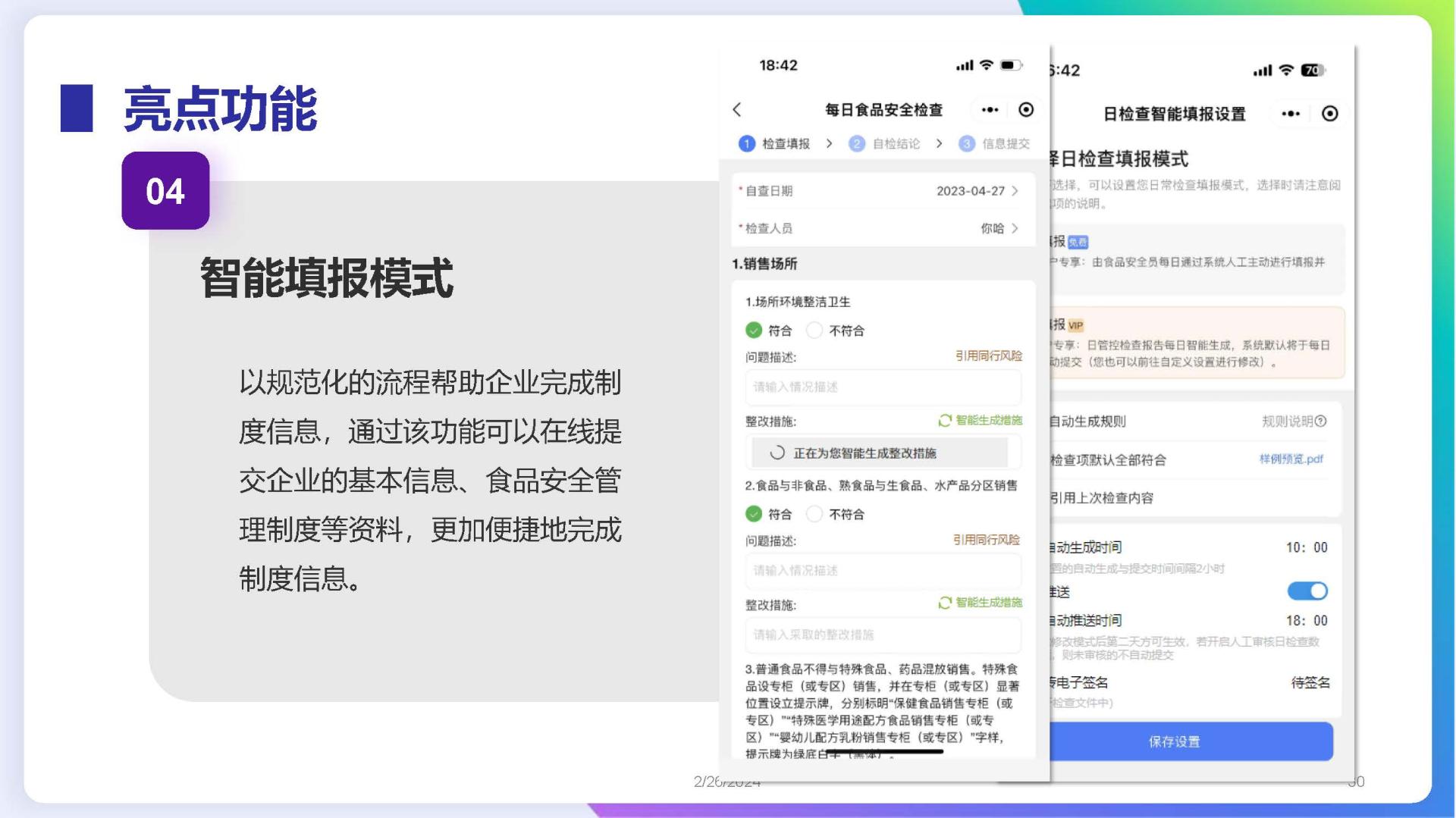Open the 自查日期 date picker
This screenshot has height=818, width=1456.
(x=977, y=191)
